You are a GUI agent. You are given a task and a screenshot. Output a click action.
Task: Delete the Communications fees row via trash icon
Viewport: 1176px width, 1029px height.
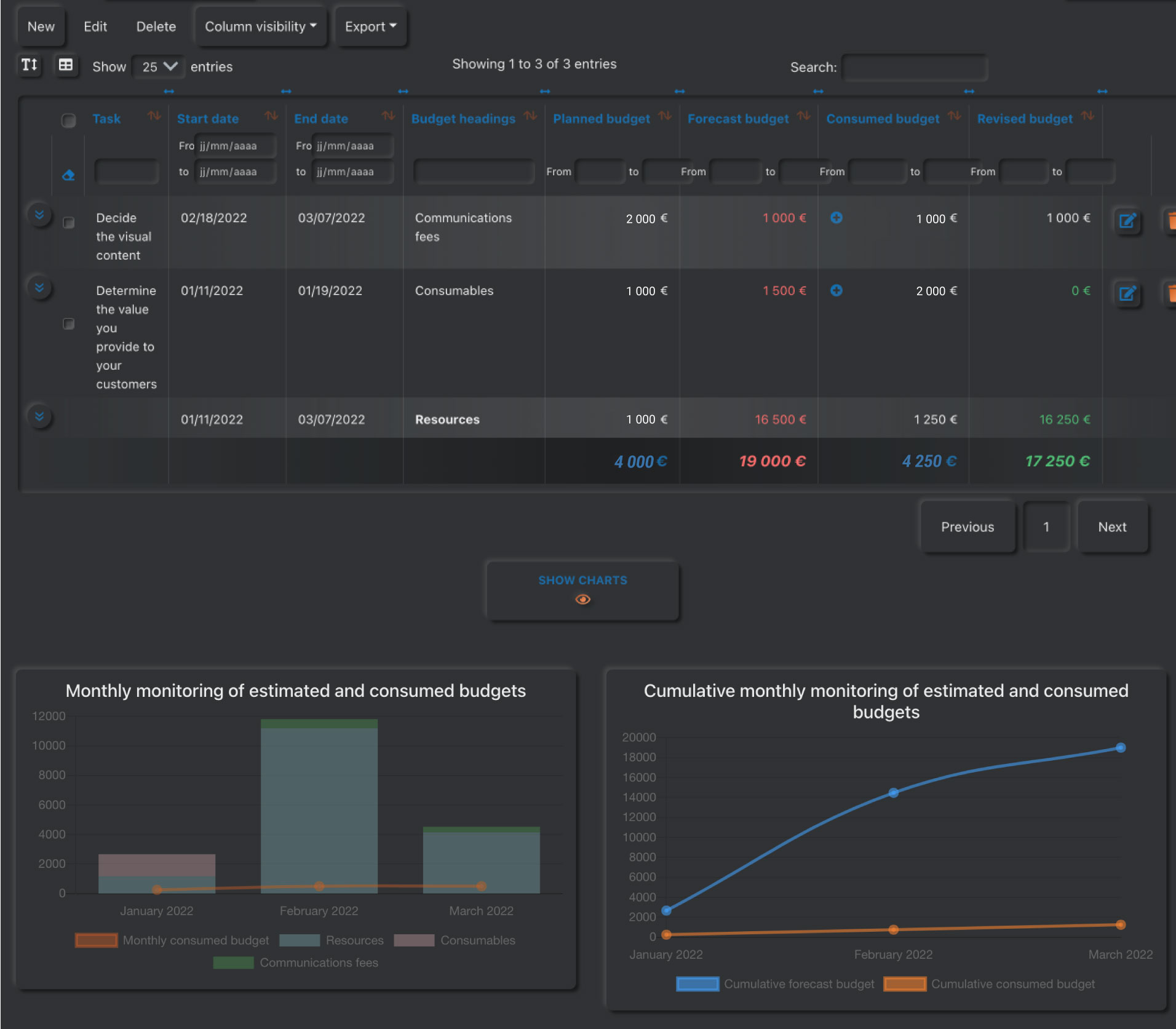1170,221
